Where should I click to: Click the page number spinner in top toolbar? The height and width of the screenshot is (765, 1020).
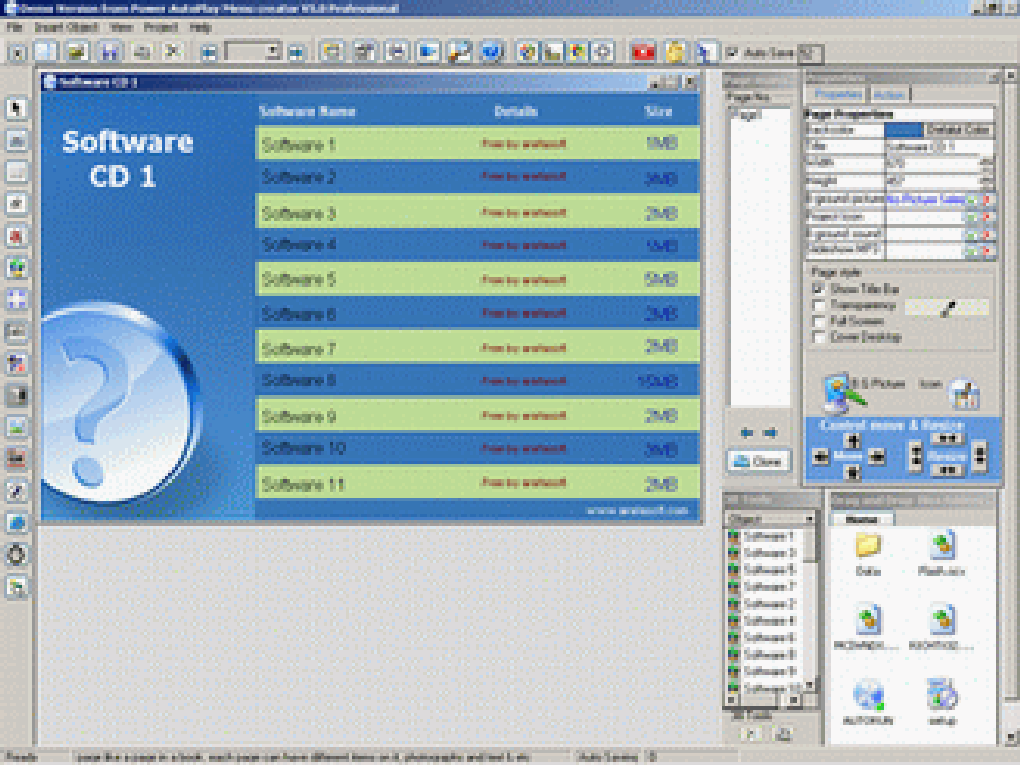(275, 51)
